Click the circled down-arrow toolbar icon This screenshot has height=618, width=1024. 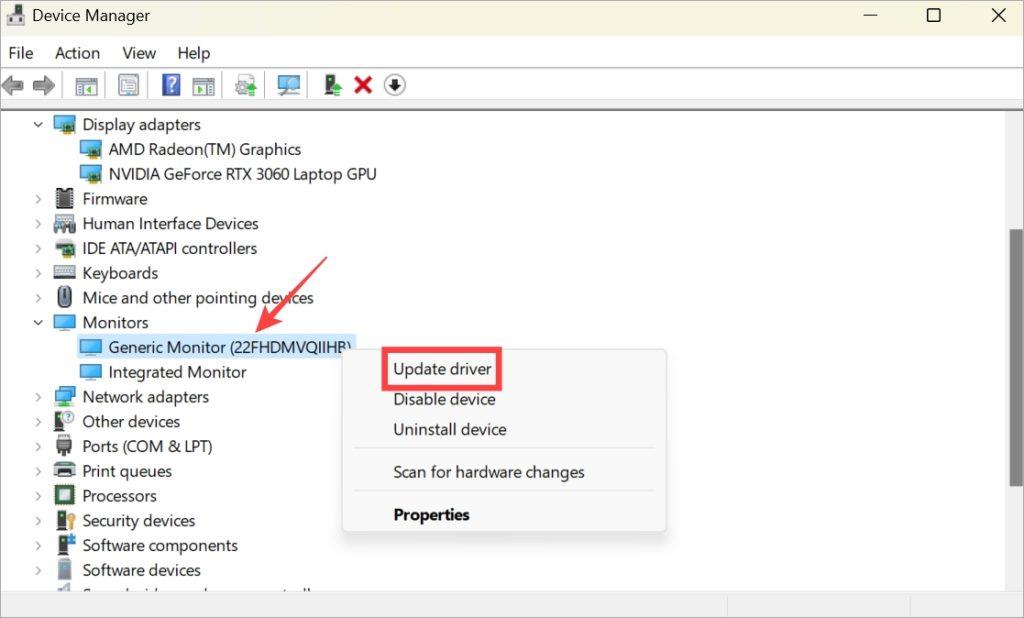point(394,85)
